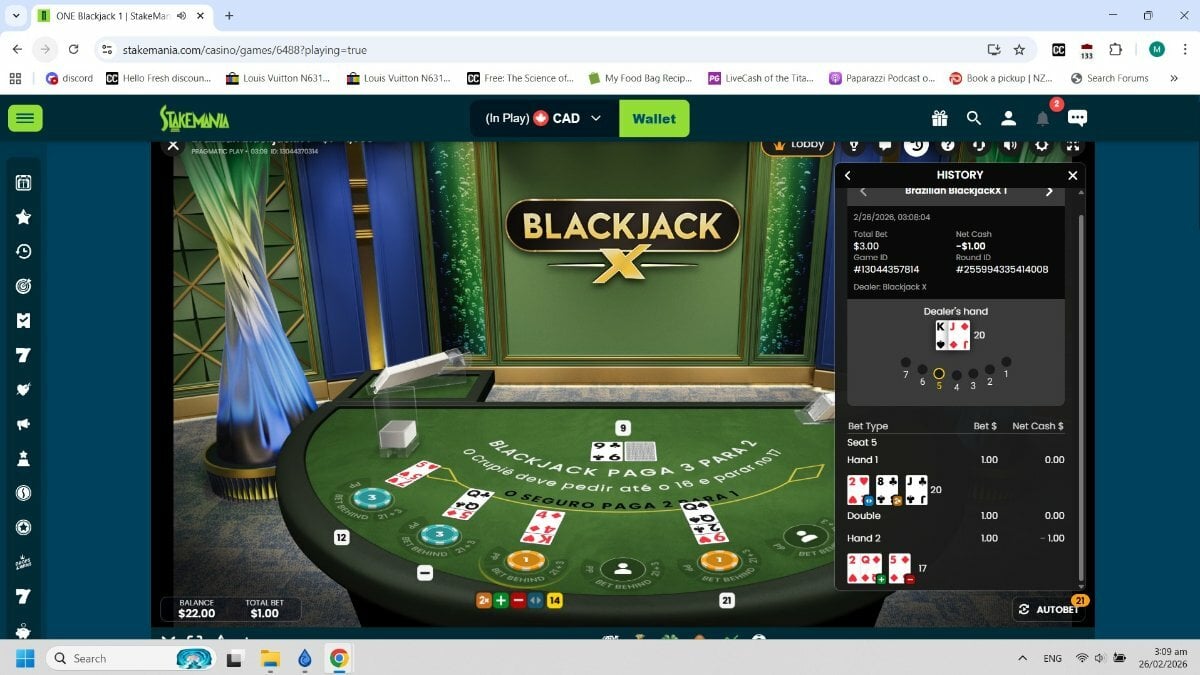Mute the game sound
This screenshot has height=675, width=1200.
click(1010, 145)
